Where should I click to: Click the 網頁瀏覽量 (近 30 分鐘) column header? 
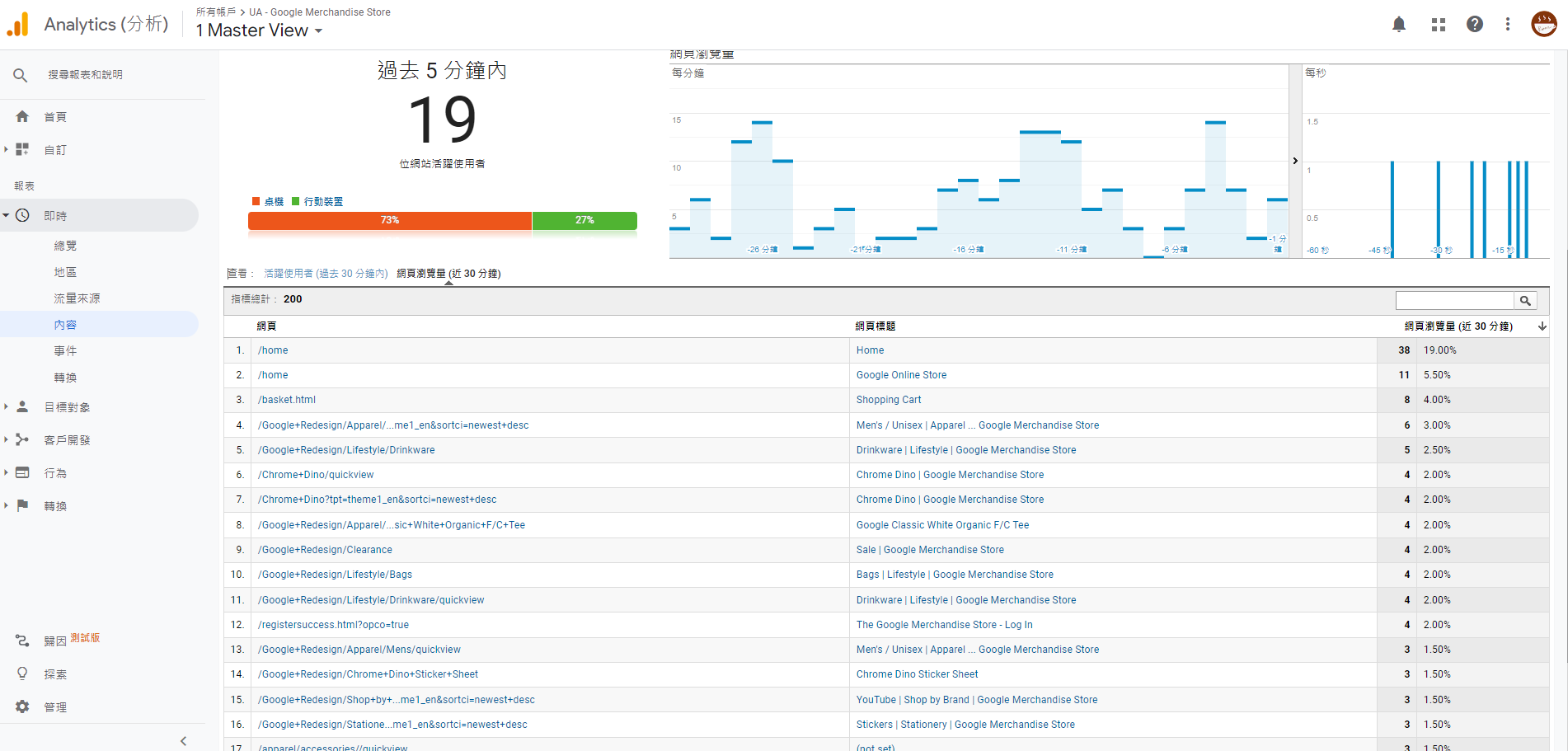(x=1458, y=326)
